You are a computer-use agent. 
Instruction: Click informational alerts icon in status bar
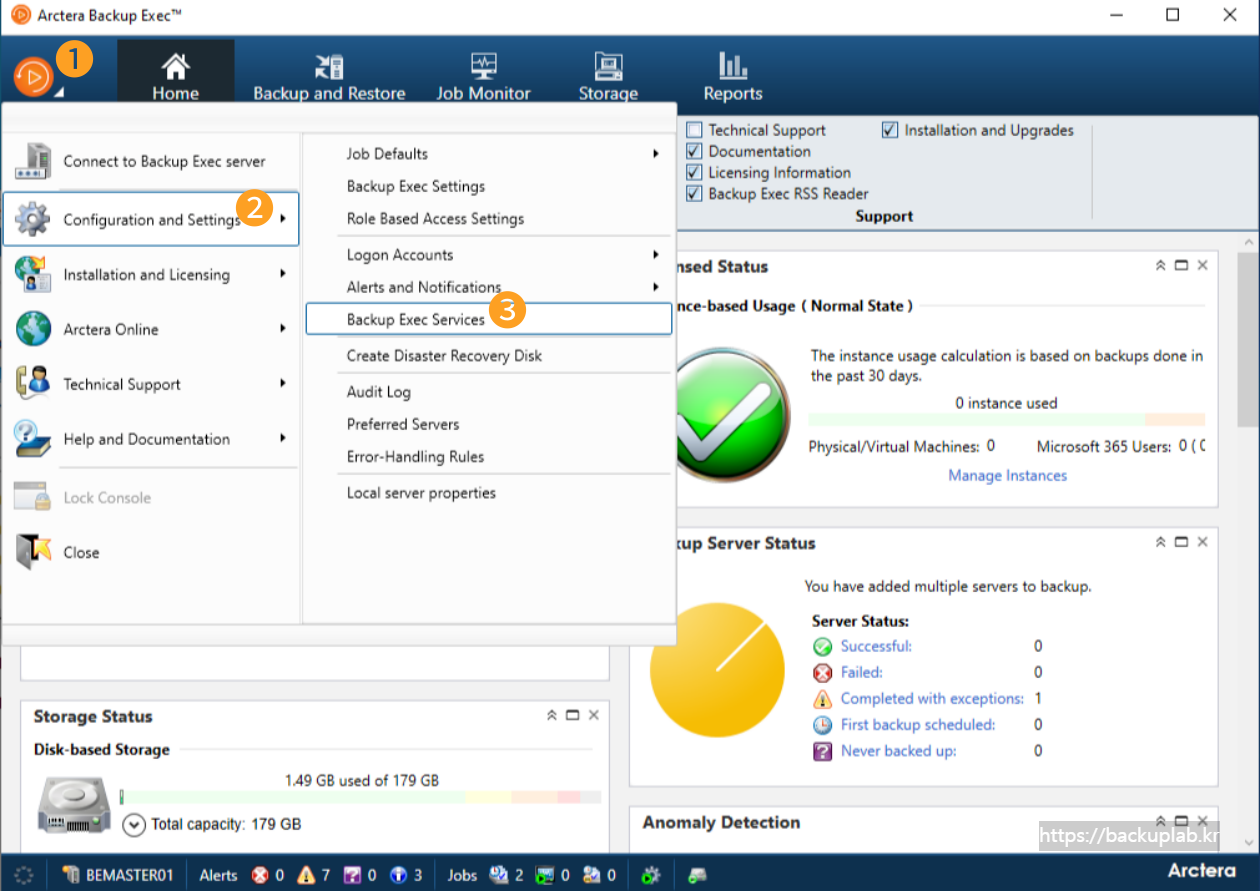[x=399, y=875]
